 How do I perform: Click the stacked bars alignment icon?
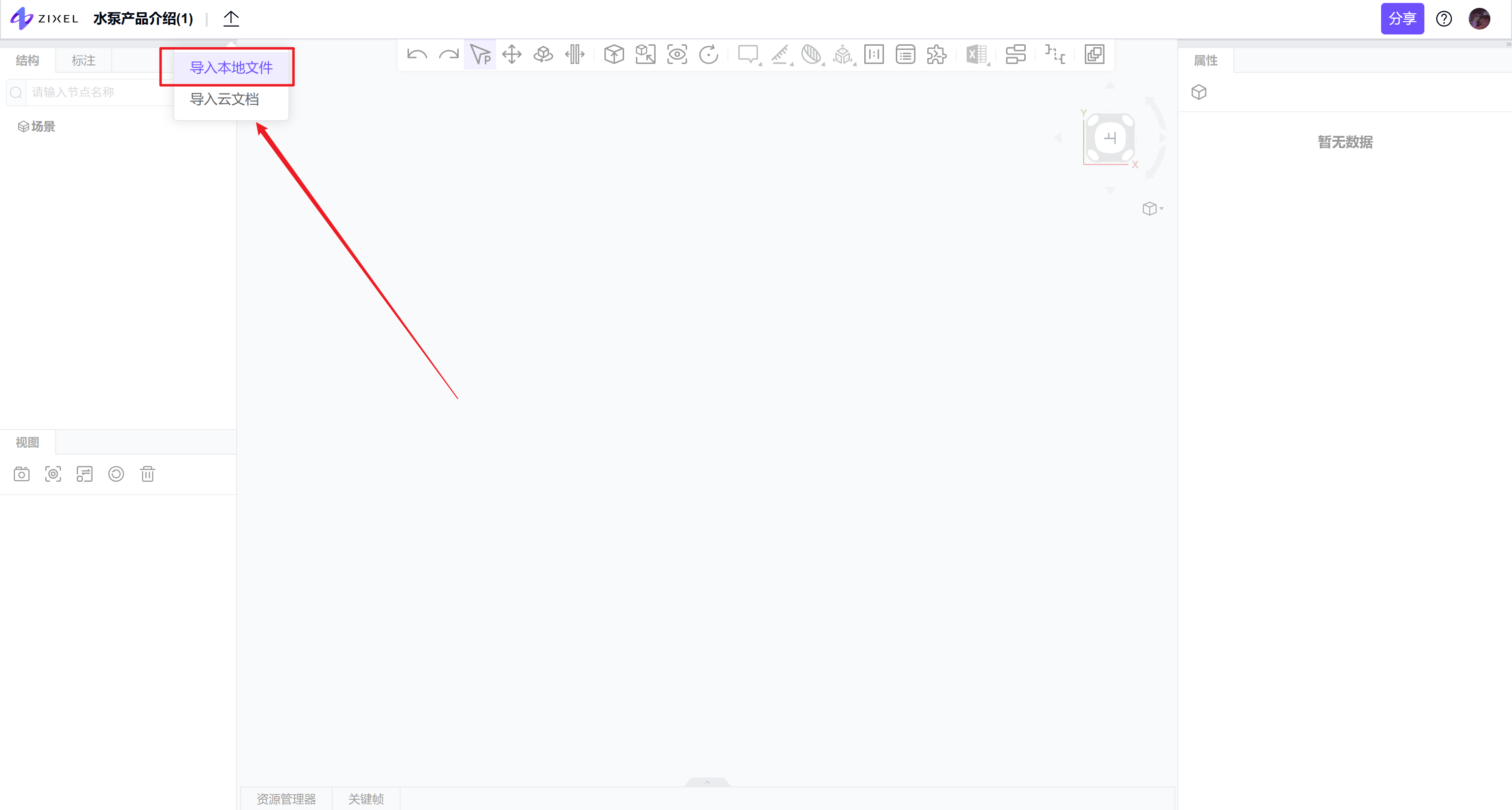[x=1015, y=55]
